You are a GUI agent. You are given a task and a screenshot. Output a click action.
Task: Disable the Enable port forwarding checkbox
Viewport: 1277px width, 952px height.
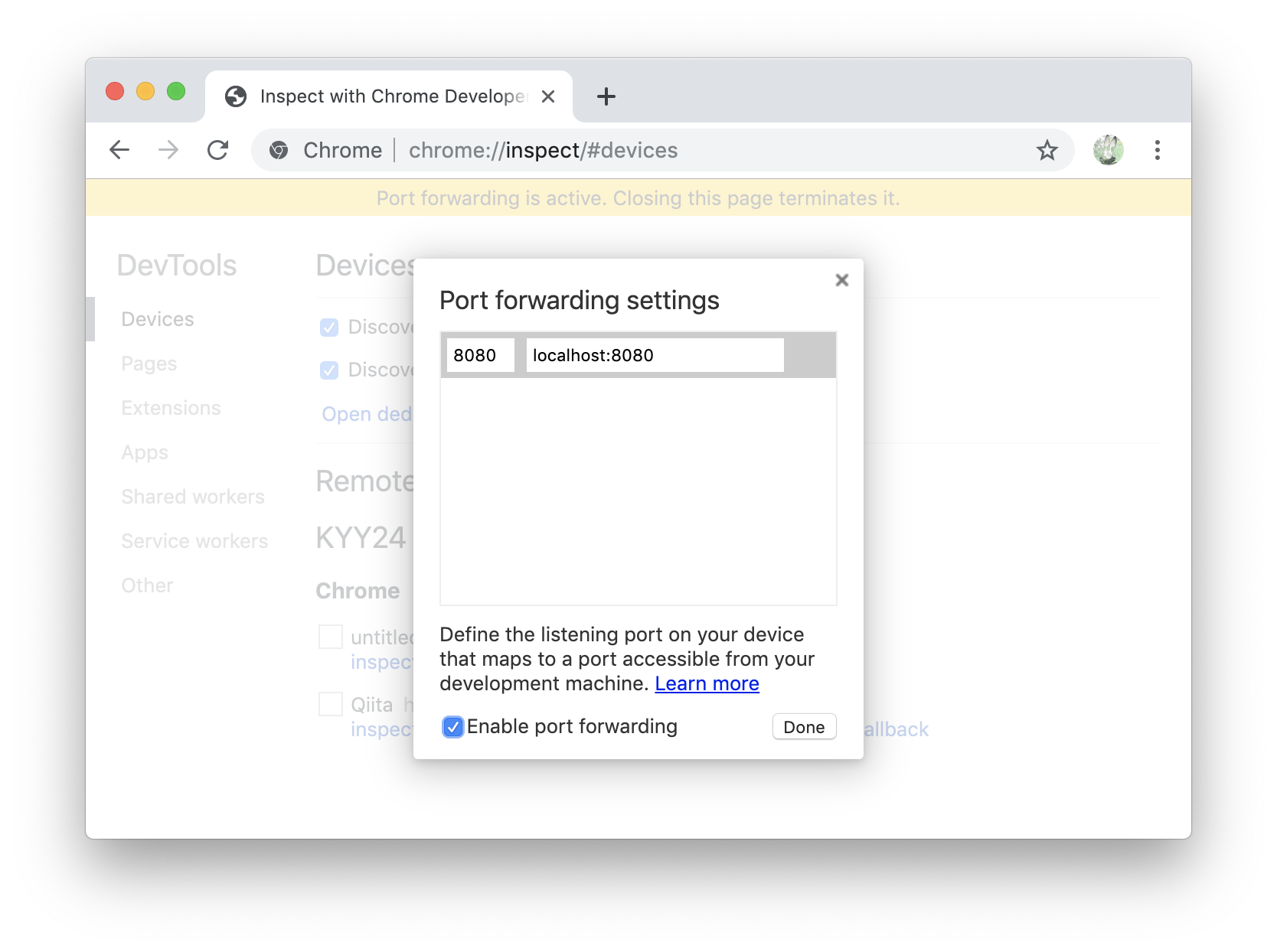pos(452,727)
